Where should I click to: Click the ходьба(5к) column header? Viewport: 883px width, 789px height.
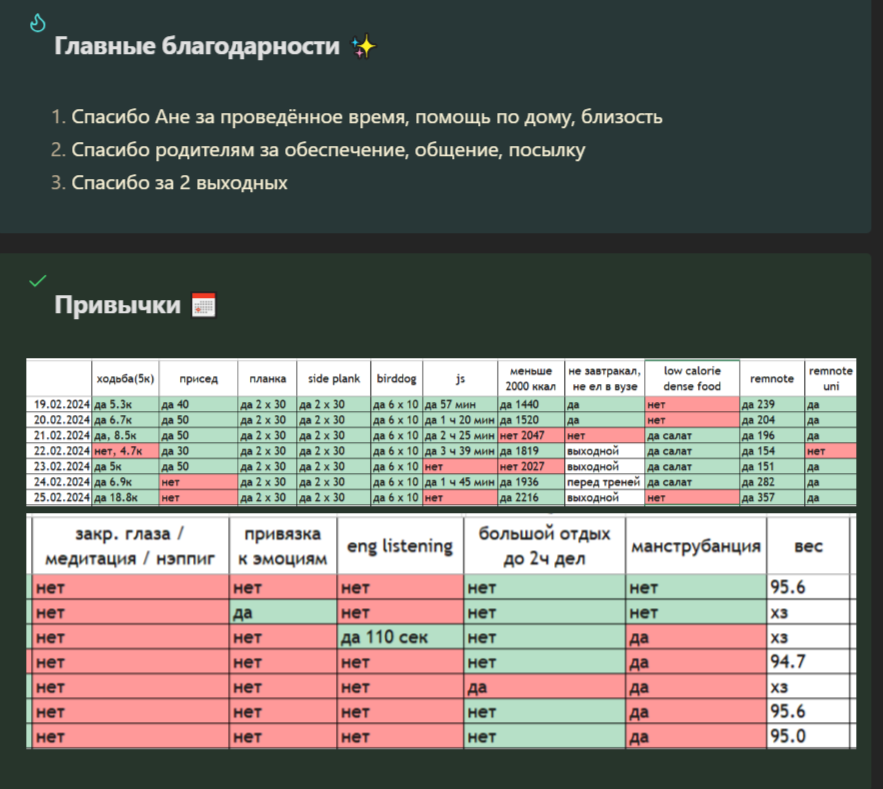pos(125,379)
